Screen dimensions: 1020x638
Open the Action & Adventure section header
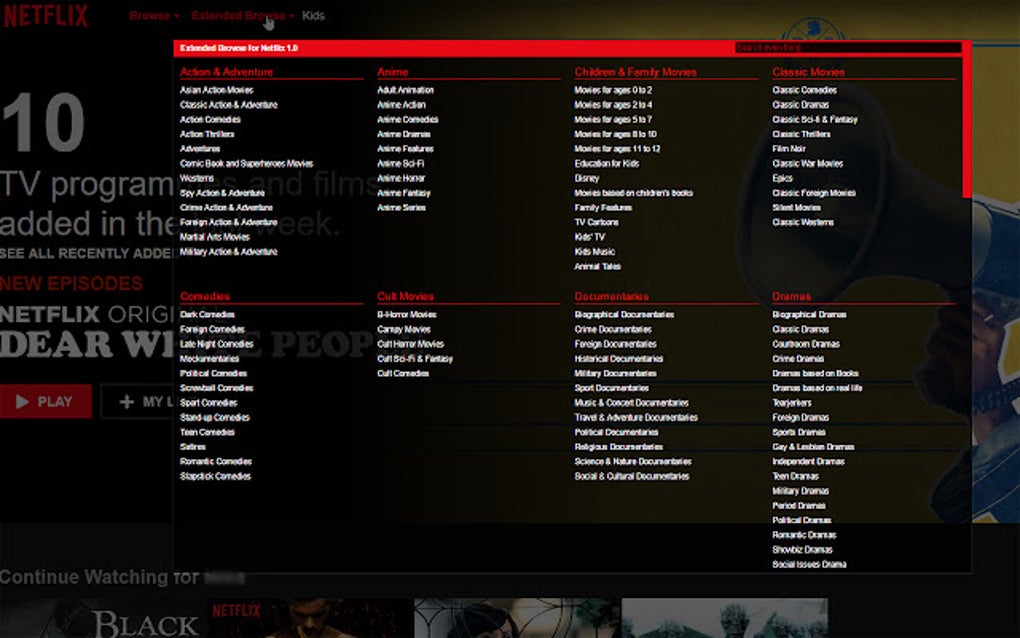point(227,71)
